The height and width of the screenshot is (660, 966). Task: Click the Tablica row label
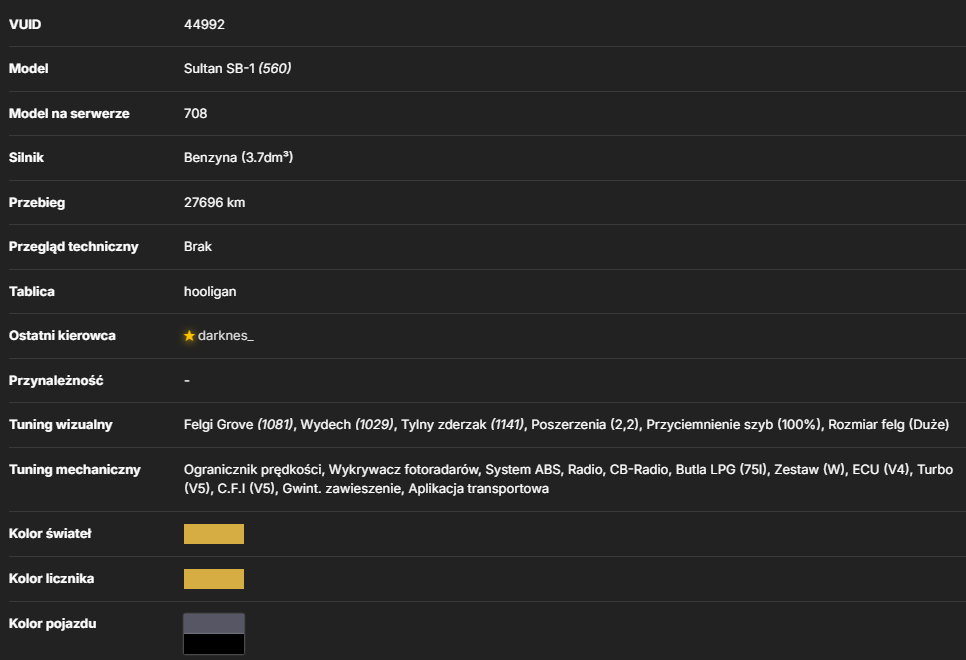click(32, 291)
